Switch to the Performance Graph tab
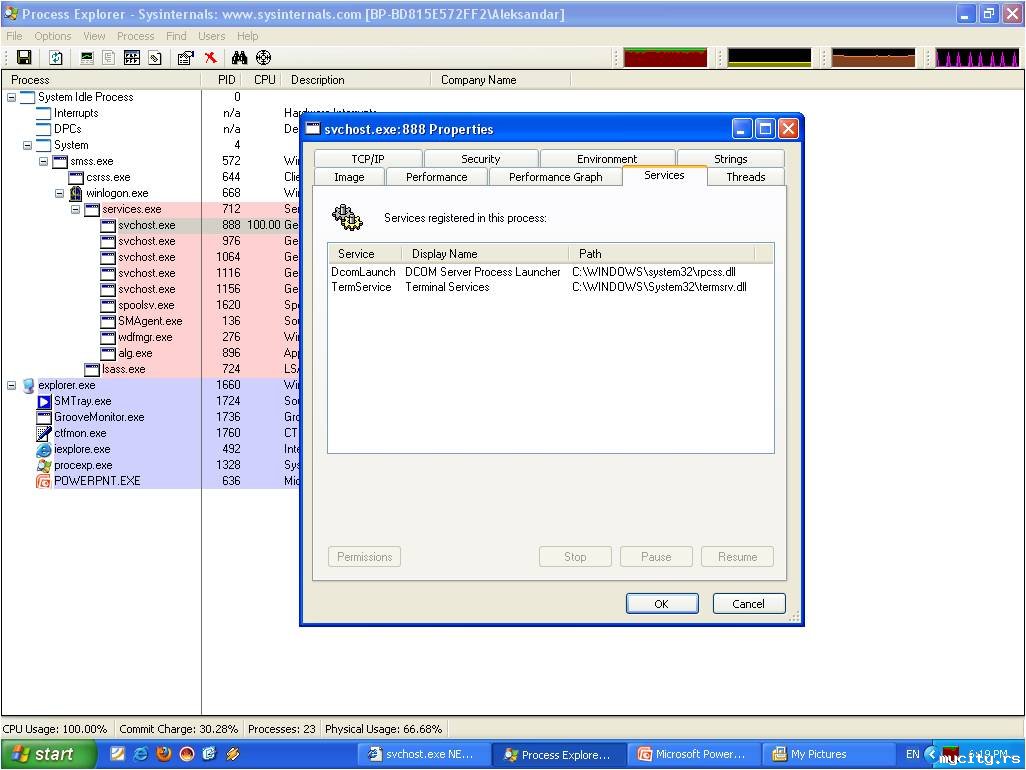Viewport: 1026px width, 770px height. (556, 177)
